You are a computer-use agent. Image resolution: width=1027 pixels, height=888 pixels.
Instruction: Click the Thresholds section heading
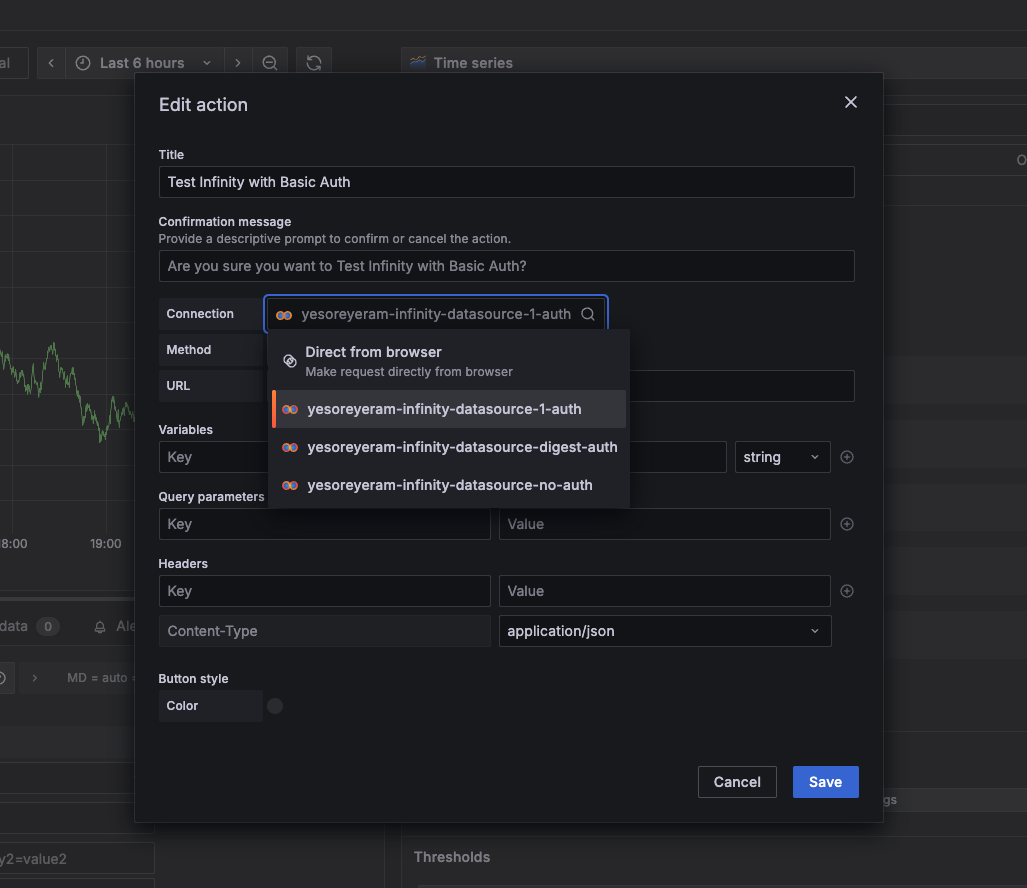(452, 857)
